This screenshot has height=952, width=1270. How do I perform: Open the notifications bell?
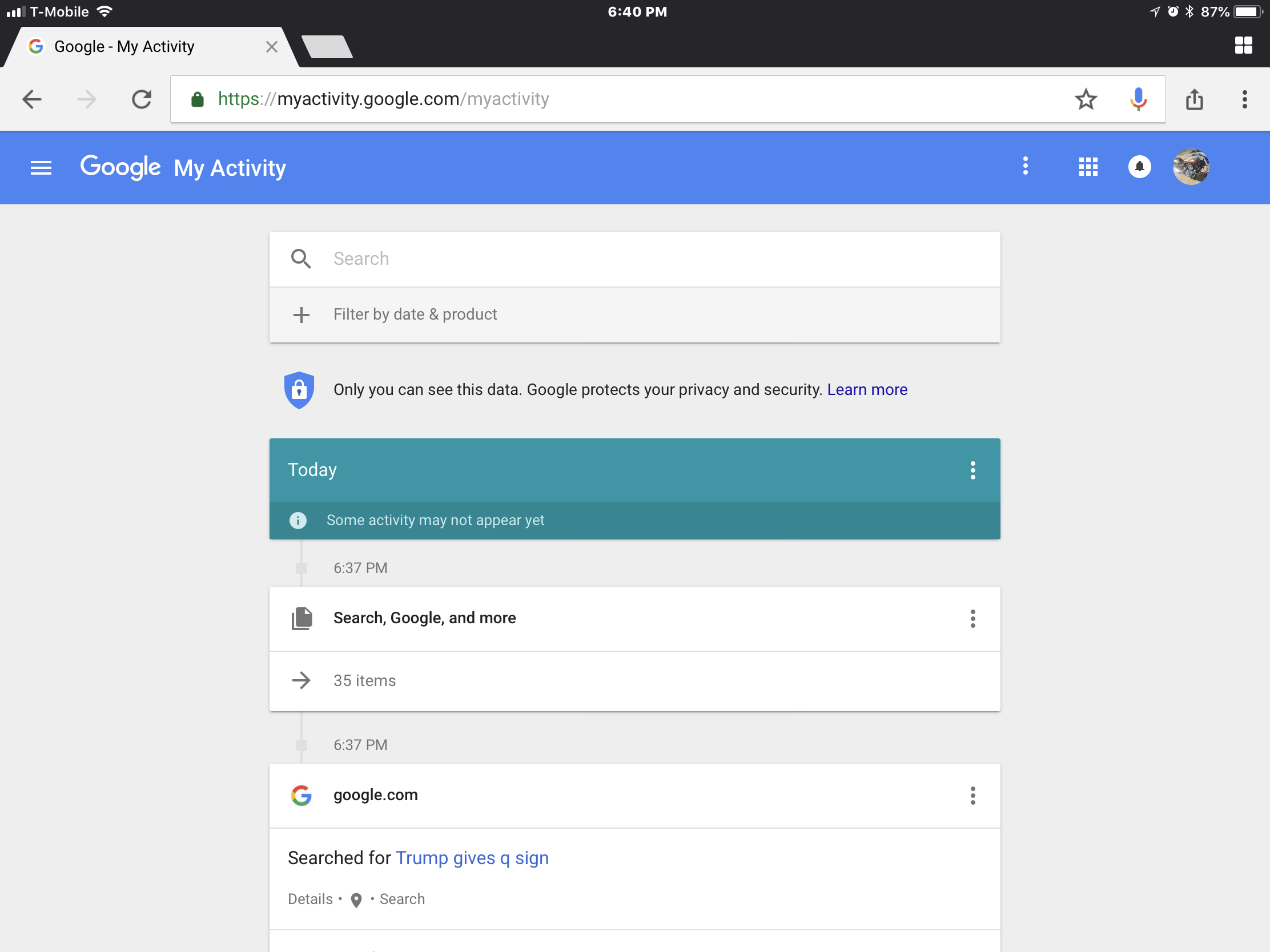(x=1139, y=167)
